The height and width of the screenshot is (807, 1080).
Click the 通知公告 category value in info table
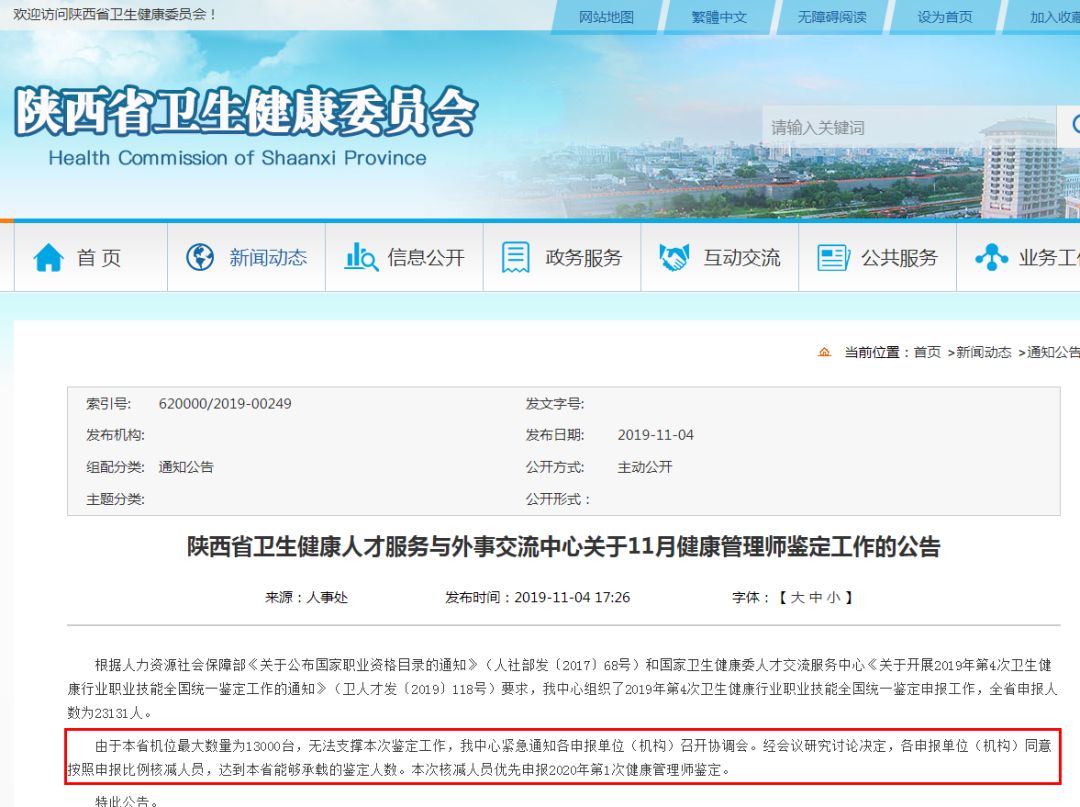(x=186, y=467)
